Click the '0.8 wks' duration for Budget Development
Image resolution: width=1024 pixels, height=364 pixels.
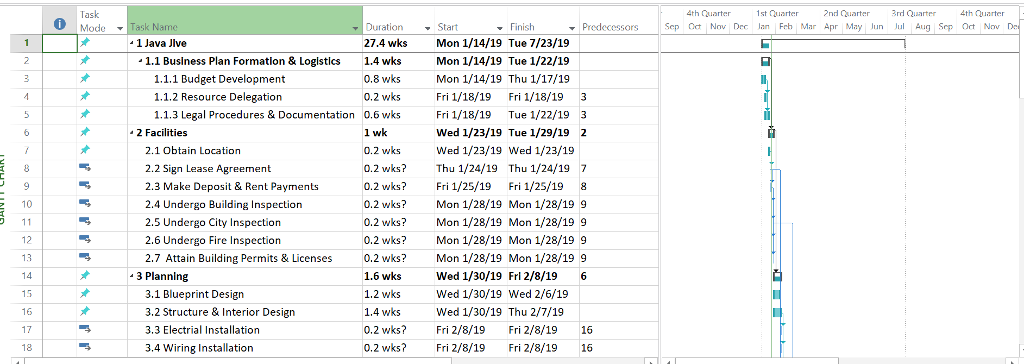[398, 79]
